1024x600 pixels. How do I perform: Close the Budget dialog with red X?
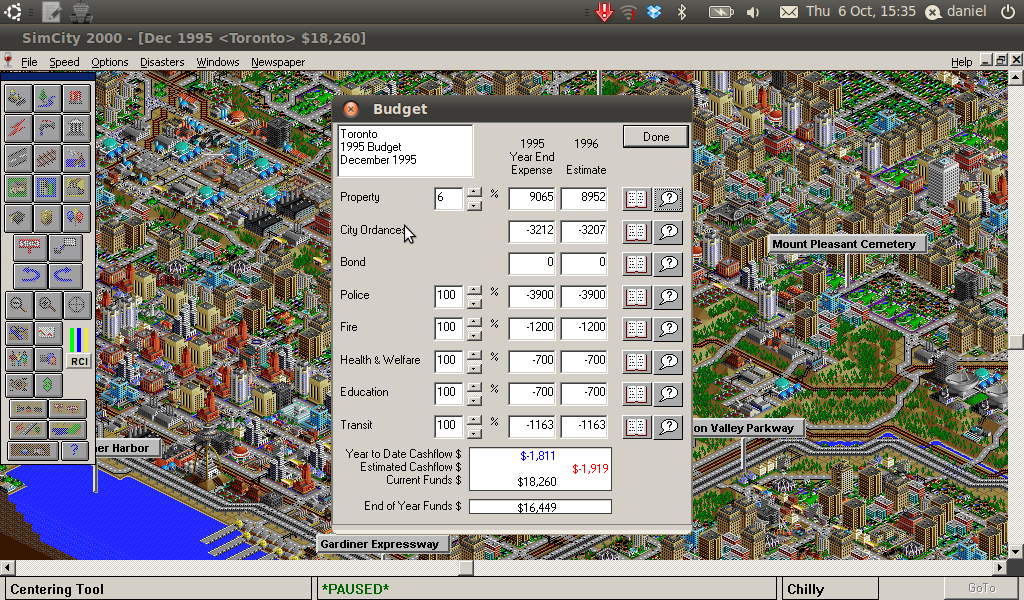[x=351, y=109]
